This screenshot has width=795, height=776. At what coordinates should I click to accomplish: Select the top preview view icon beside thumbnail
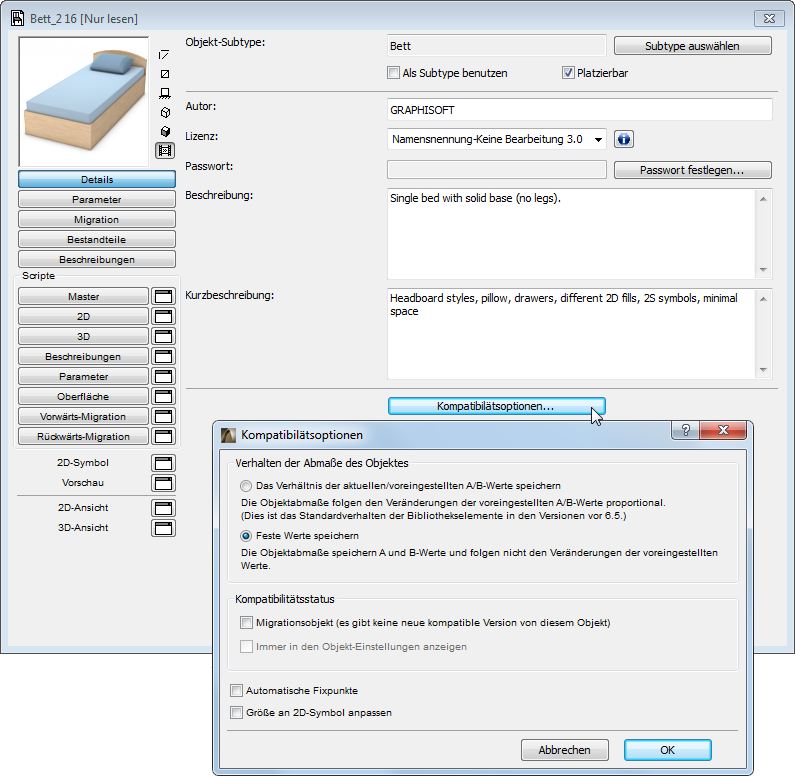click(164, 55)
